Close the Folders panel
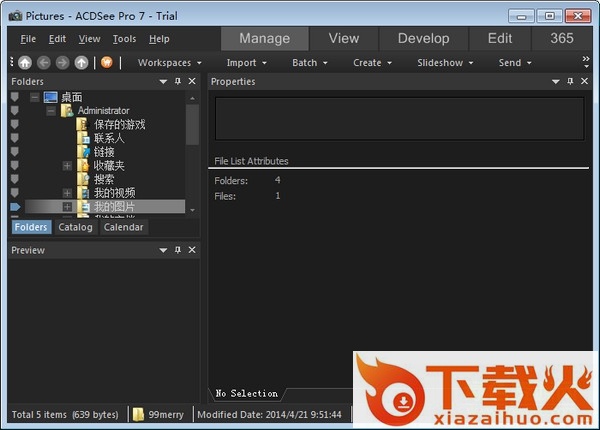The height and width of the screenshot is (430, 600). [x=192, y=81]
